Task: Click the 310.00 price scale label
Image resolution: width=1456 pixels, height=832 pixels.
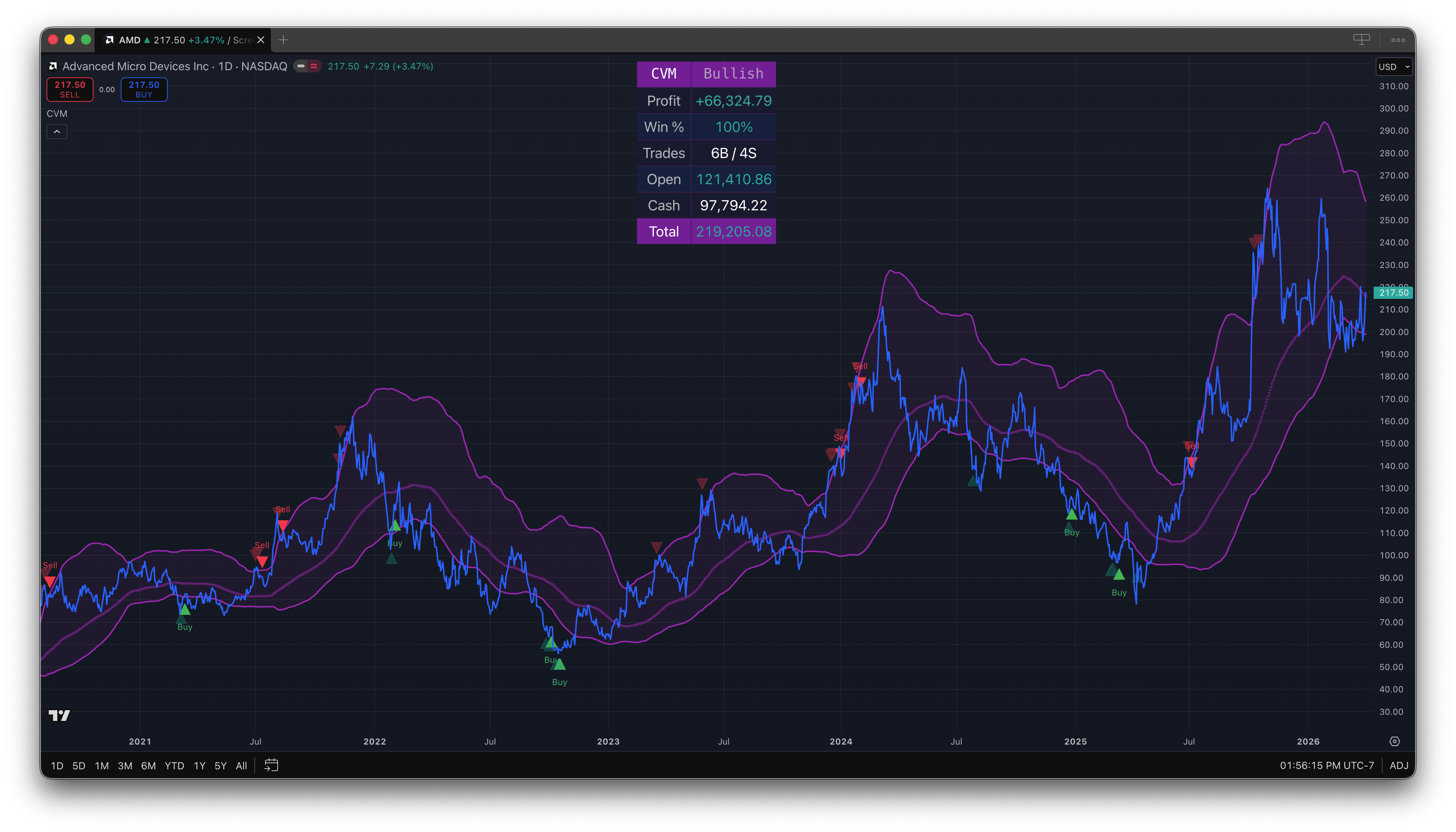Action: point(1394,86)
